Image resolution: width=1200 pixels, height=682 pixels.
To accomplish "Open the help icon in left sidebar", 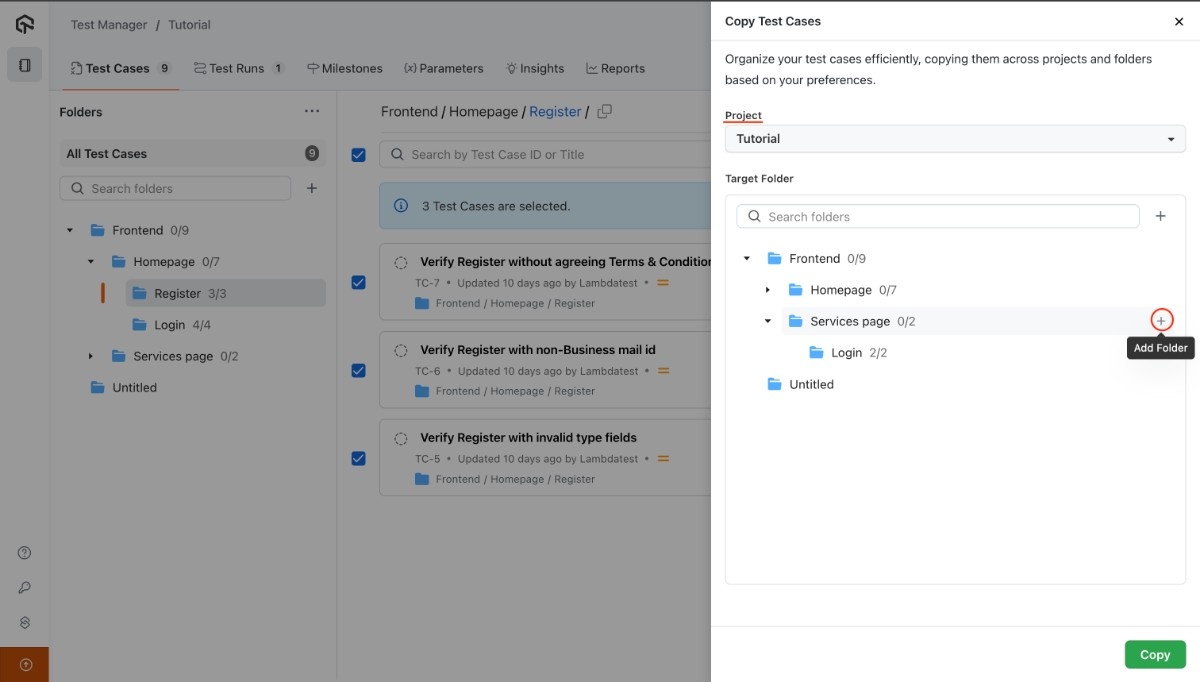I will point(25,553).
